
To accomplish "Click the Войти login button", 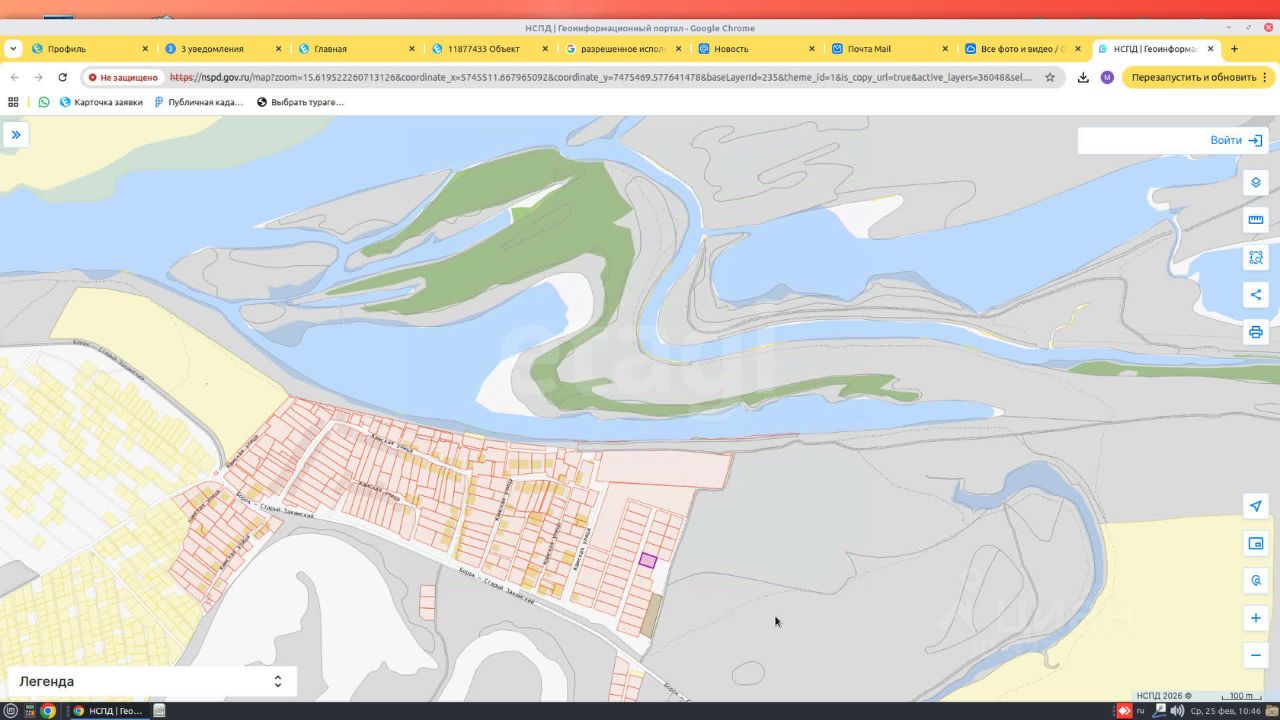I will (1236, 141).
